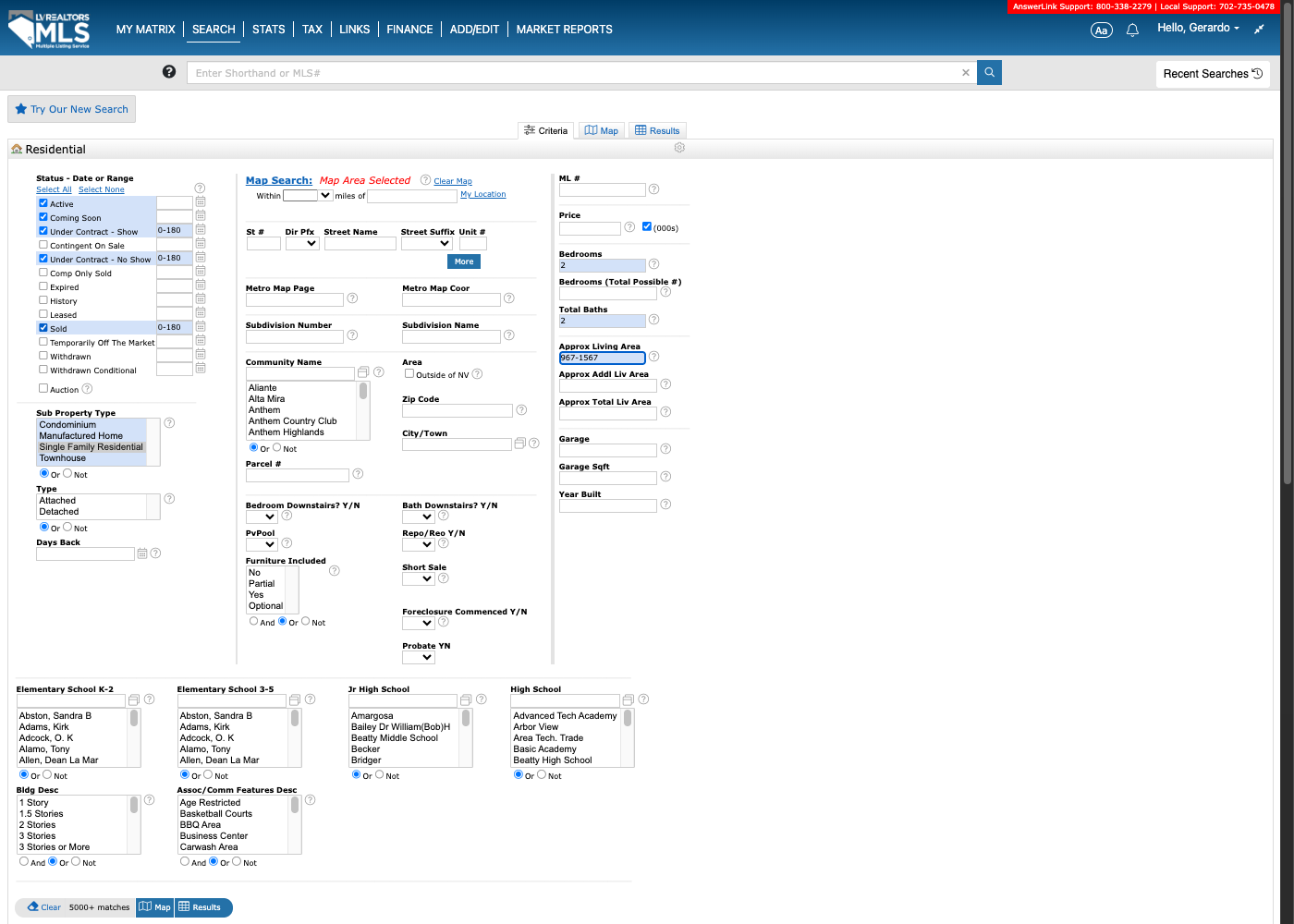Click help icon next to Zip Code
This screenshot has width=1294, height=924.
[x=521, y=409]
